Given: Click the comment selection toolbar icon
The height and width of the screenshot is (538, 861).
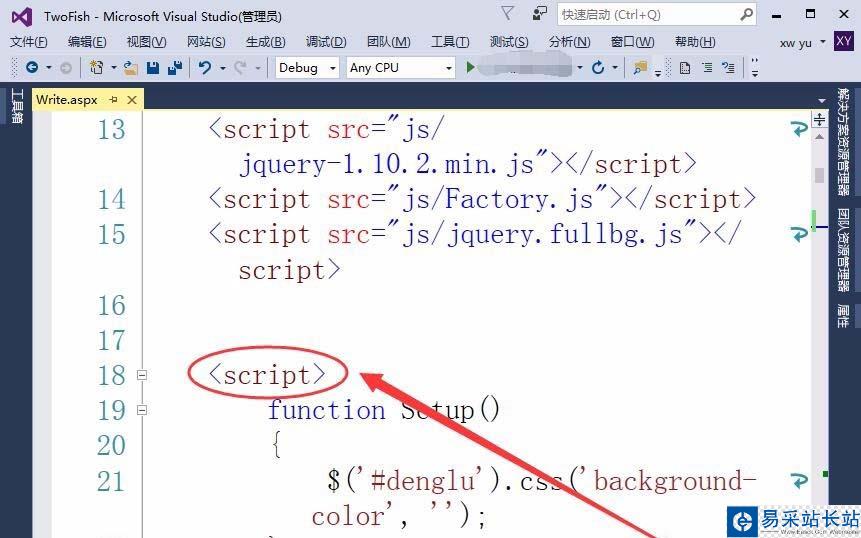Looking at the screenshot, I should [729, 68].
